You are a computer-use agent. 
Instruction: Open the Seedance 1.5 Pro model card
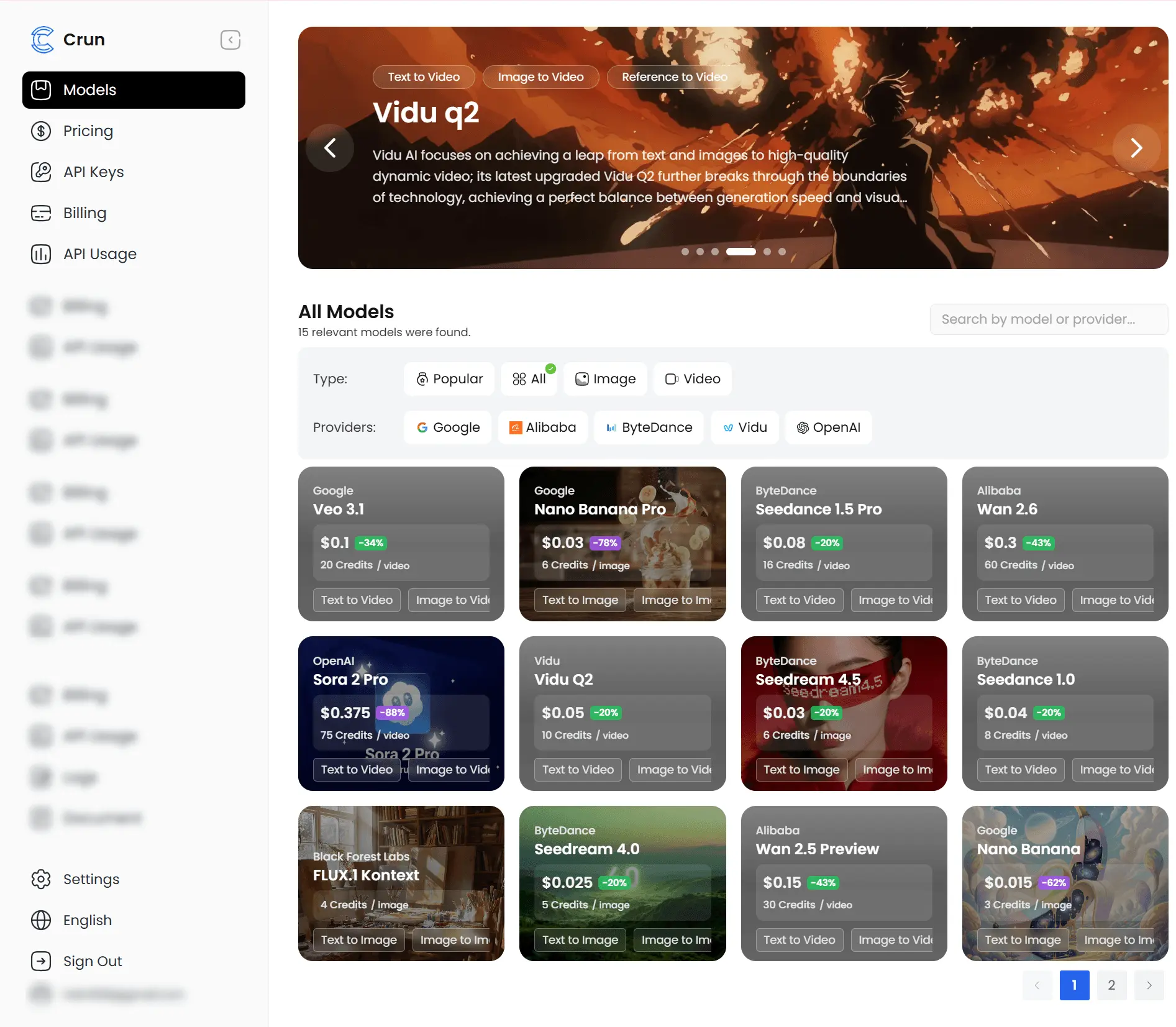coord(844,544)
